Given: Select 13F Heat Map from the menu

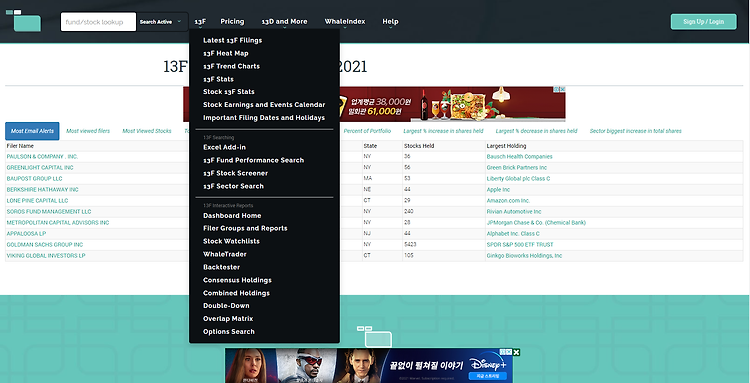Looking at the screenshot, I should 226,53.
